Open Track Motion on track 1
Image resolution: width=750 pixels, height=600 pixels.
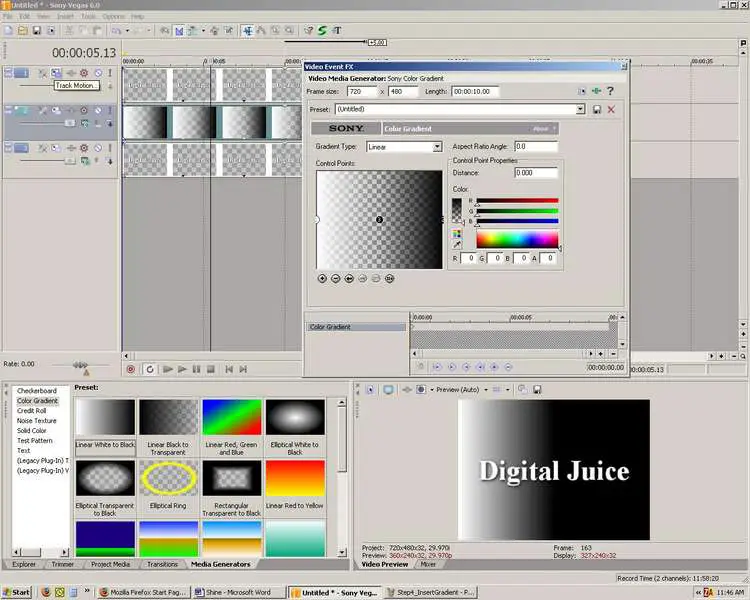point(56,73)
